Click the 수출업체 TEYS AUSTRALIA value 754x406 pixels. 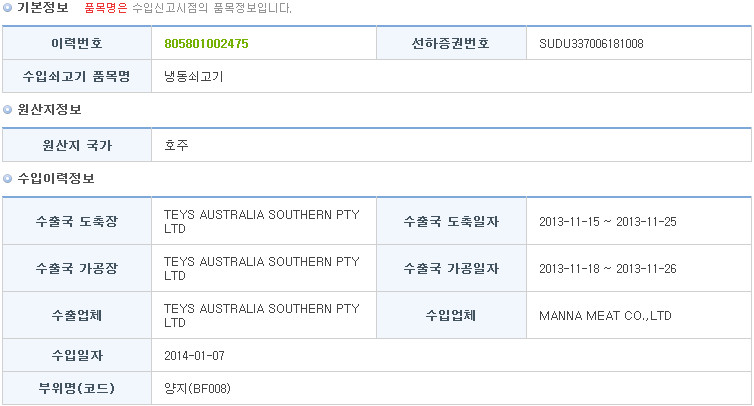(x=262, y=315)
